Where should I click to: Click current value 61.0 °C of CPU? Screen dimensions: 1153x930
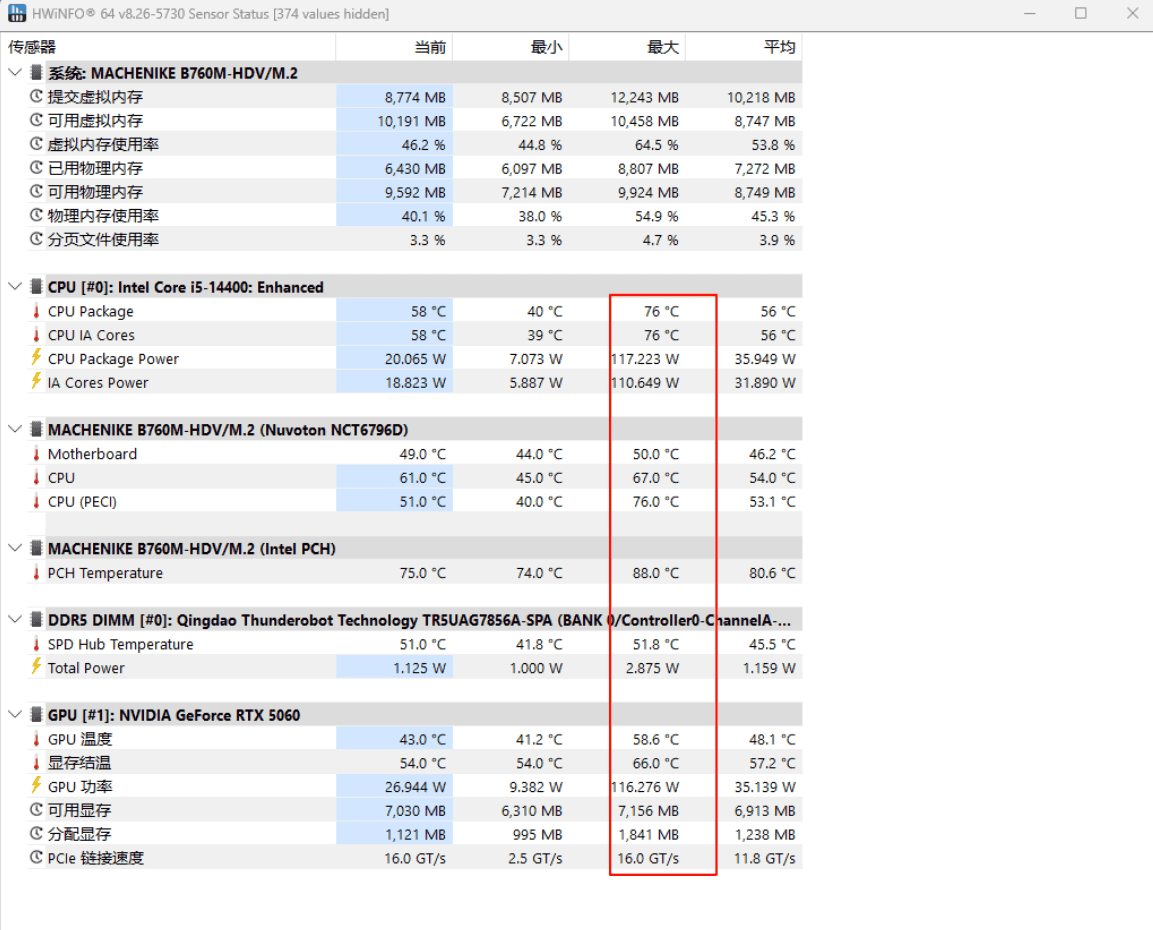click(423, 478)
